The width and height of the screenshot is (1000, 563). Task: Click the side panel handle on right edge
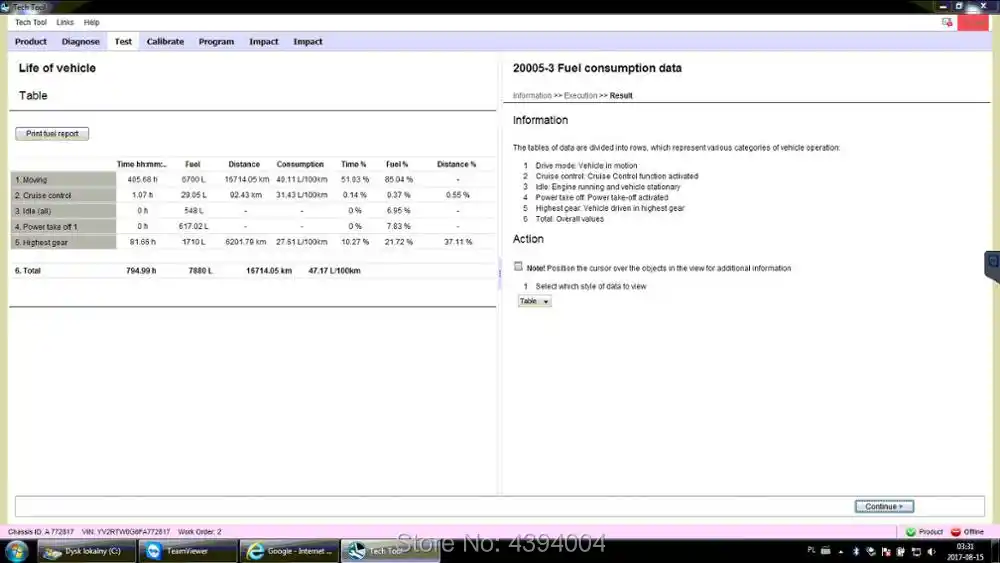pyautogui.click(x=992, y=267)
